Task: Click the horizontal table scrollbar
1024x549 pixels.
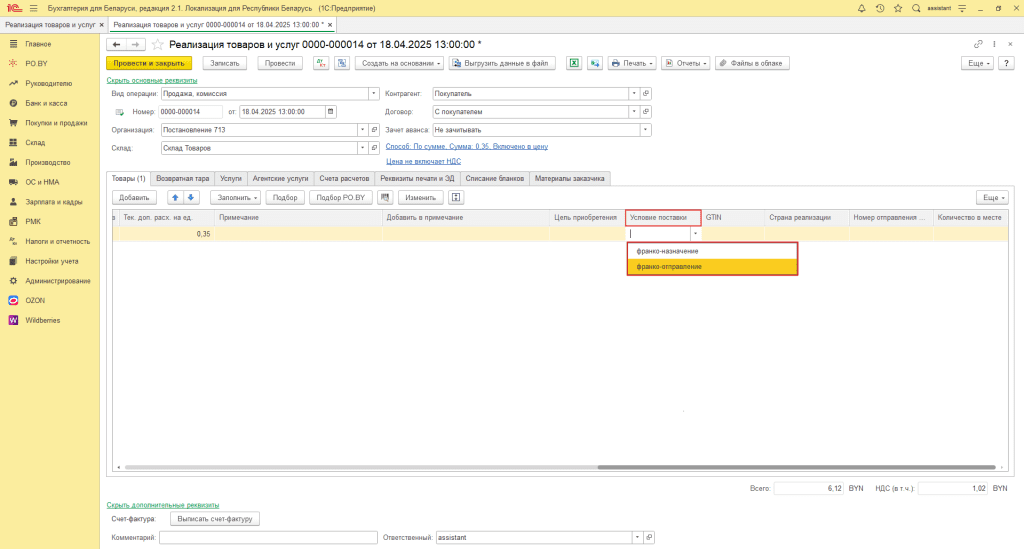Action: point(795,467)
